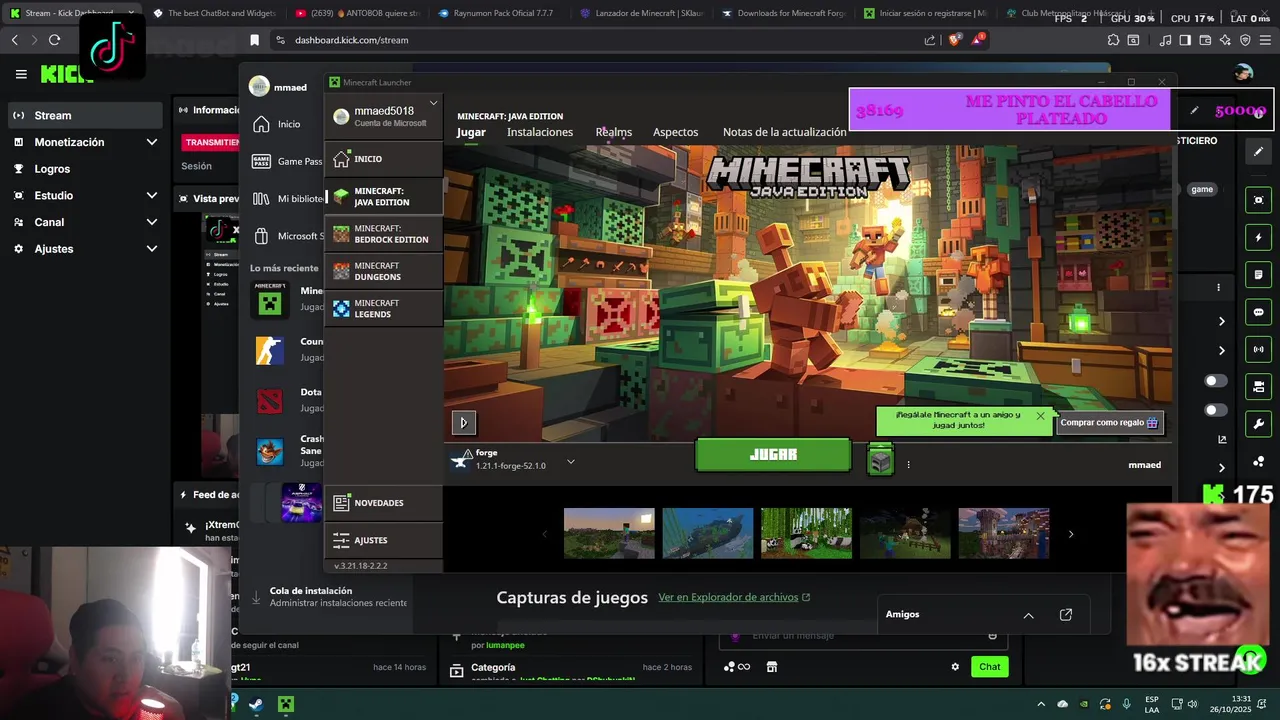Collapse the Amigos panel chevron
The image size is (1280, 720).
(1028, 615)
